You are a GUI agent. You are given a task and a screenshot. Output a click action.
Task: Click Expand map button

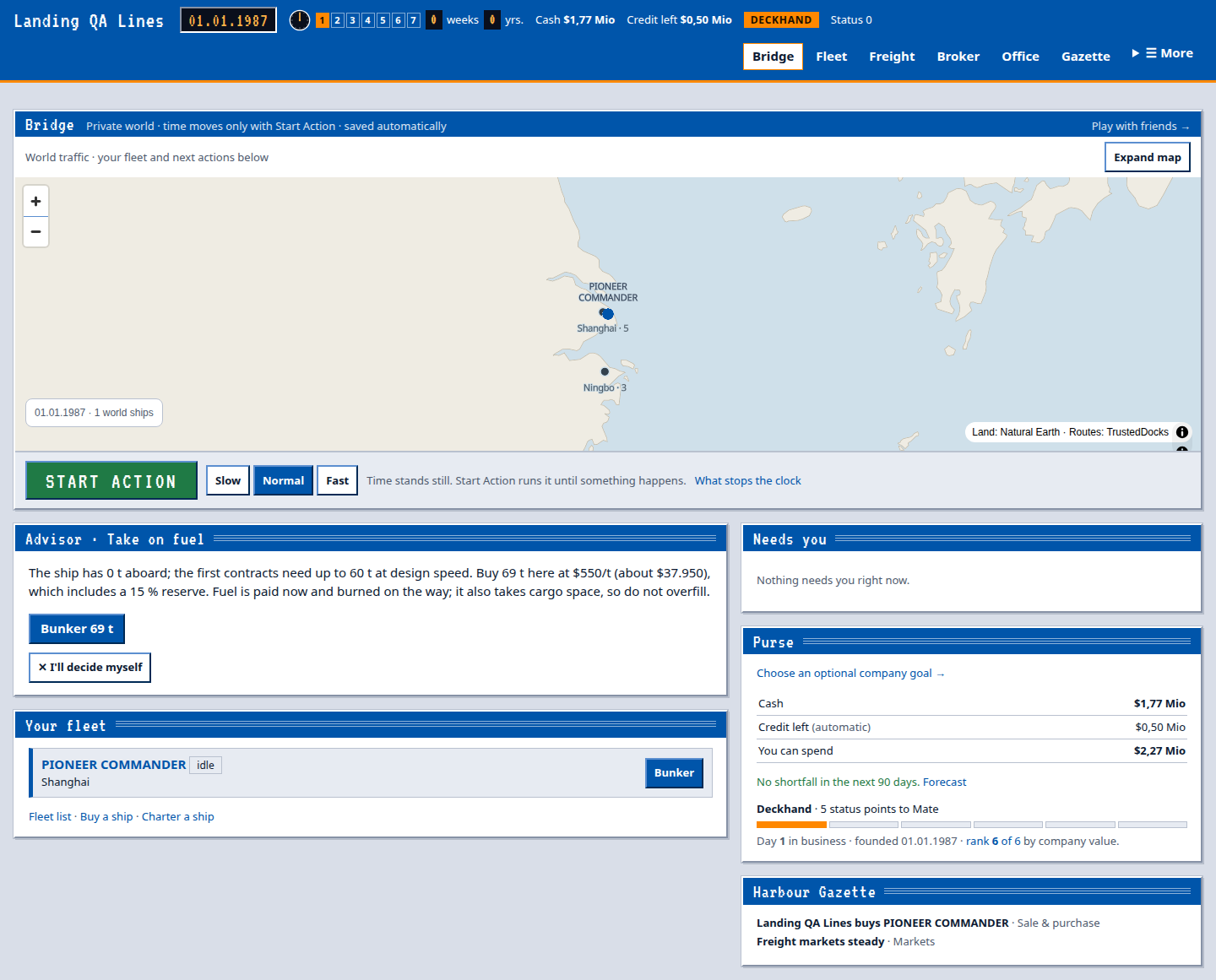click(1147, 157)
